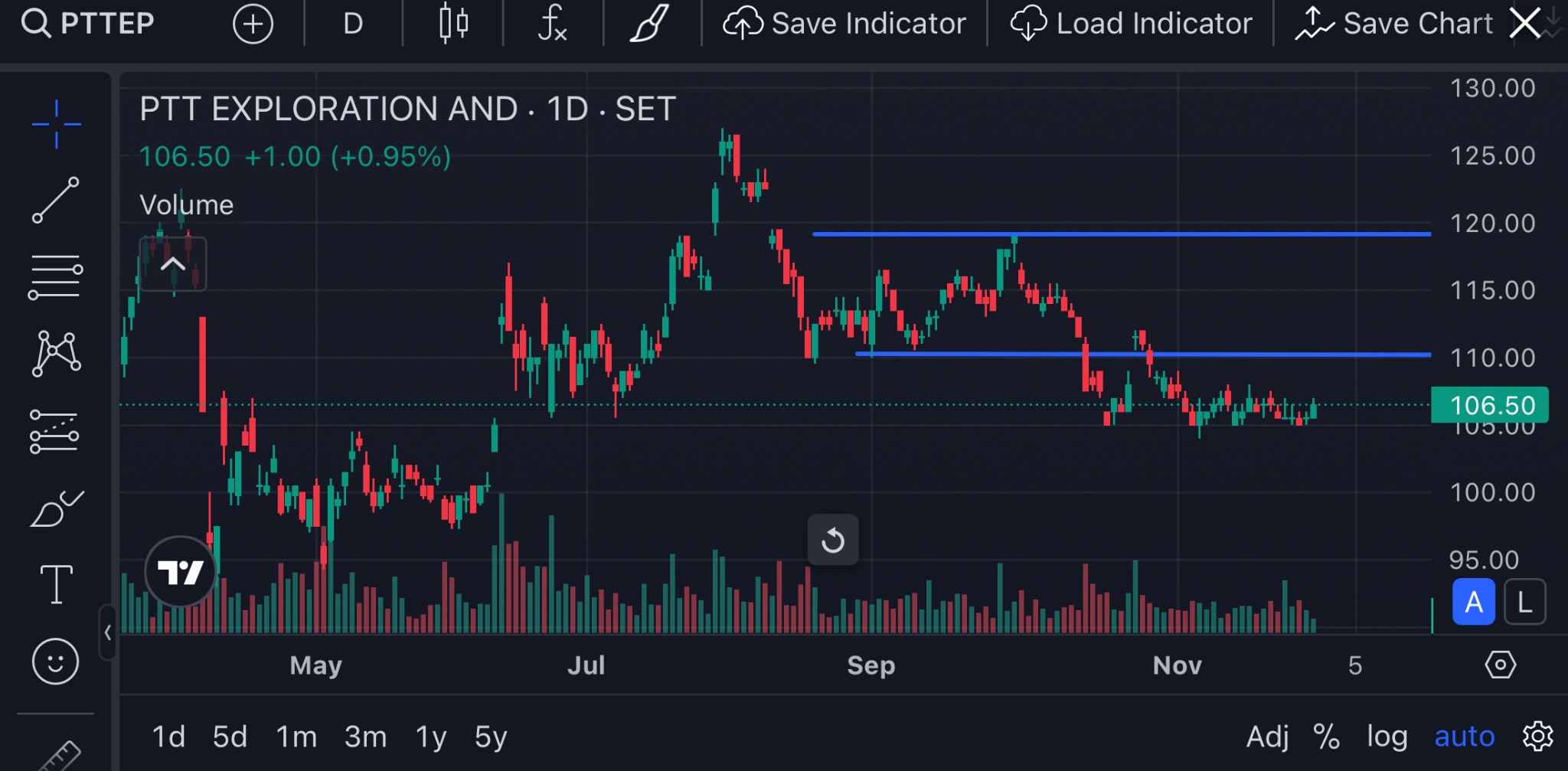This screenshot has height=771, width=1568.
Task: Open the time axis settings hexagon icon
Action: [1500, 665]
